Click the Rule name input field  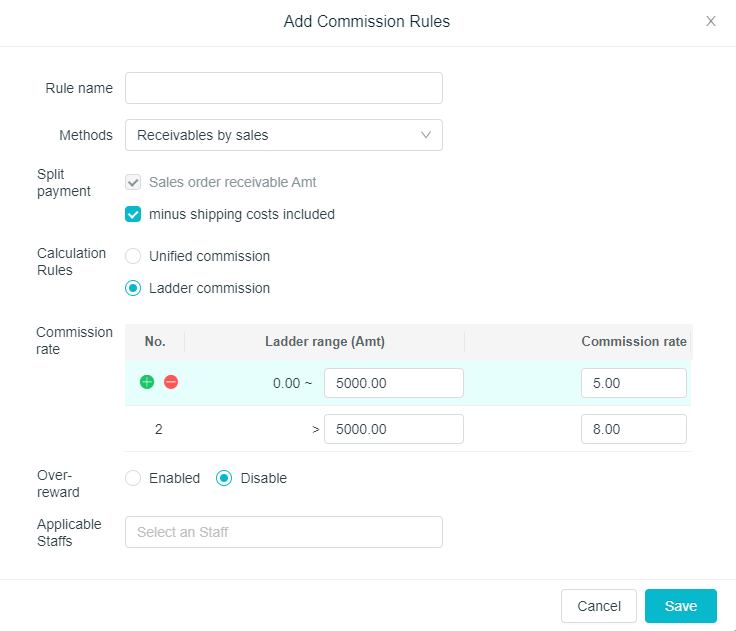[283, 88]
